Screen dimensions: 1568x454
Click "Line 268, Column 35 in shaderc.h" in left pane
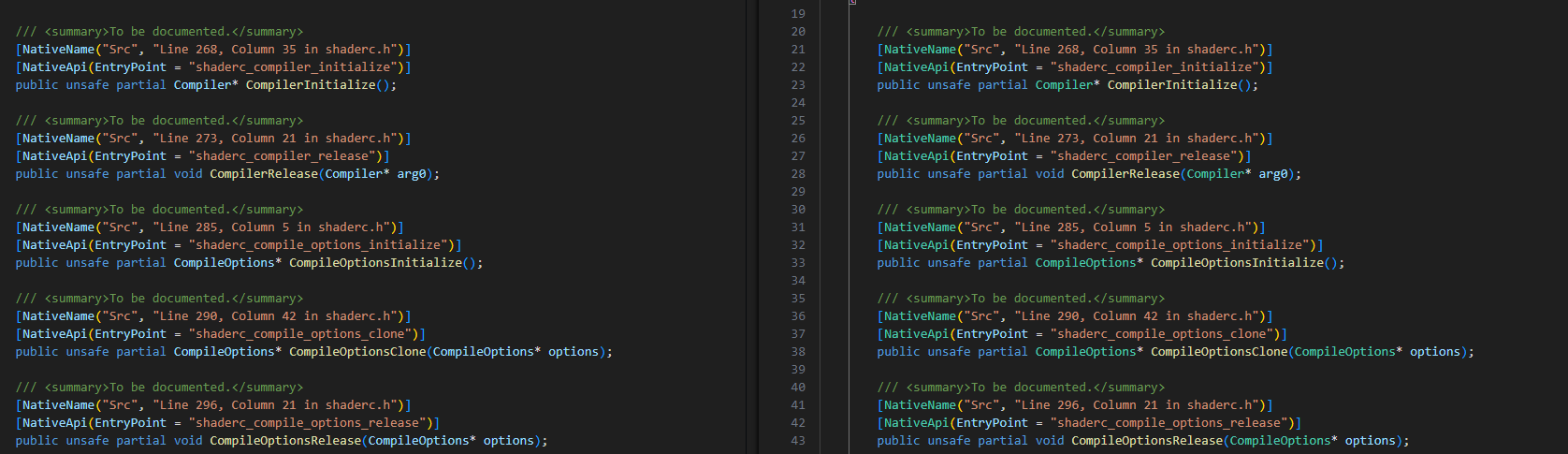[275, 50]
